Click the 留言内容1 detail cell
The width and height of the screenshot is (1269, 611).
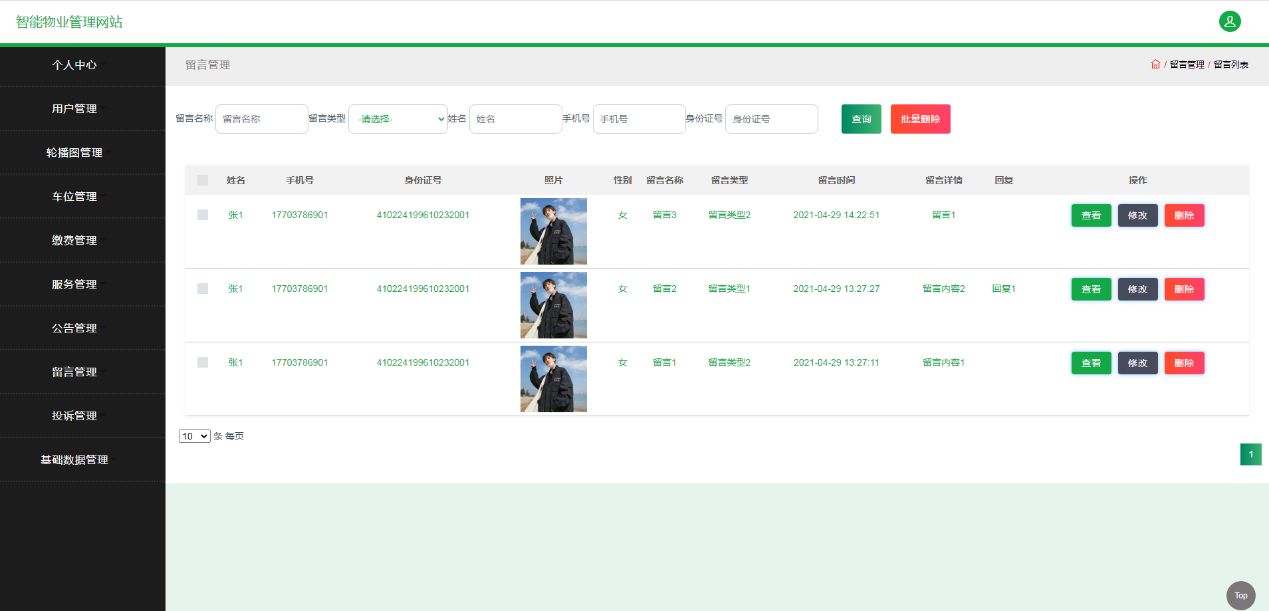(944, 363)
